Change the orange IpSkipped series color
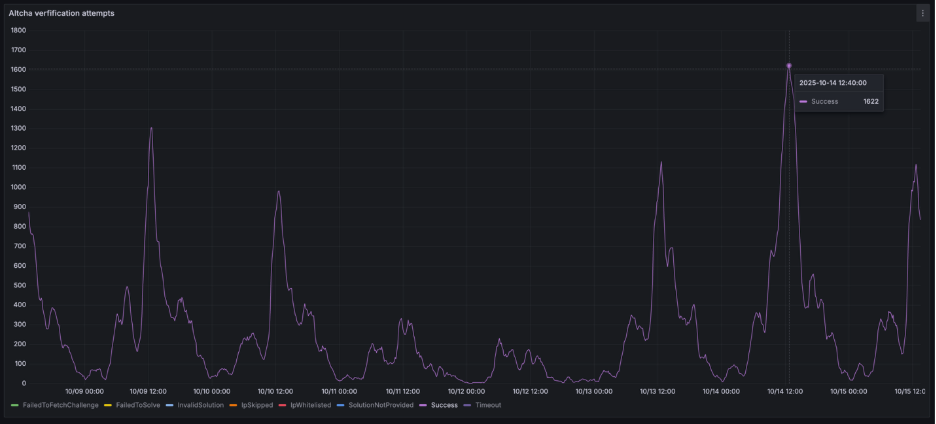The width and height of the screenshot is (936, 424). 233,405
